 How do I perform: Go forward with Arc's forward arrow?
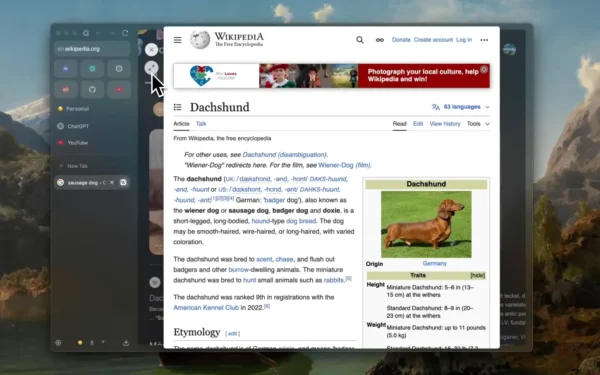point(112,33)
